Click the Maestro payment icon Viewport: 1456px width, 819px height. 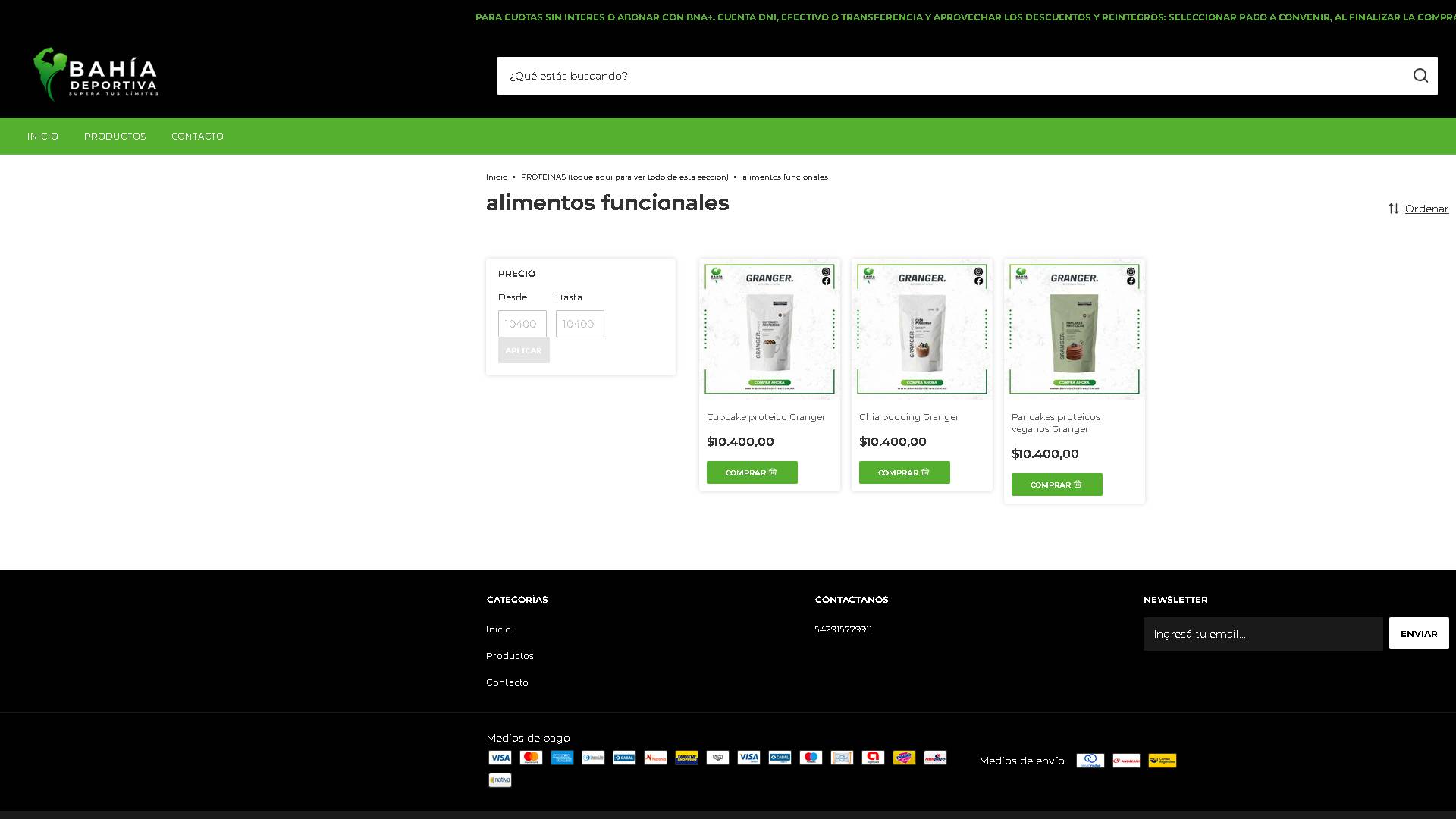(811, 758)
